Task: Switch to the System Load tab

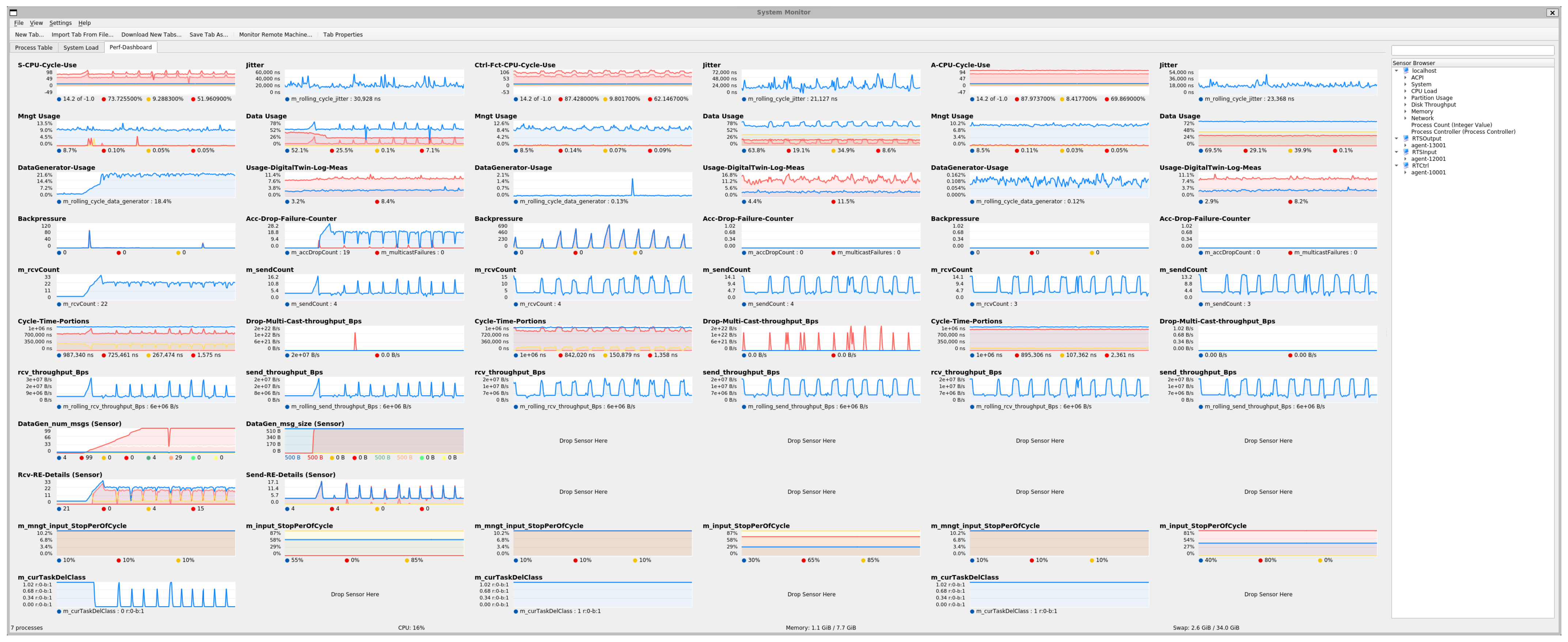Action: pyautogui.click(x=80, y=48)
